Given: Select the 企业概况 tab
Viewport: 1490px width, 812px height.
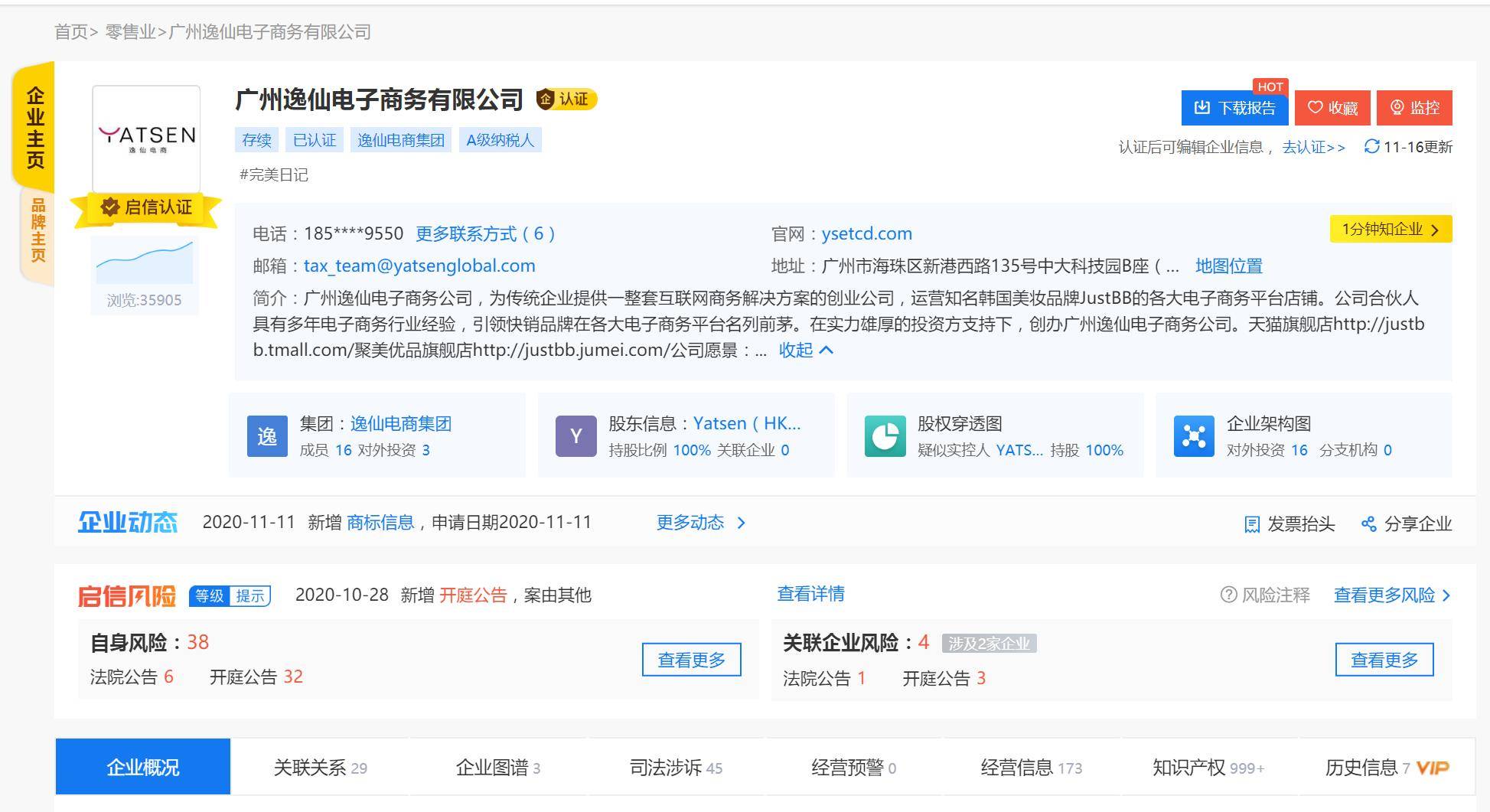Looking at the screenshot, I should coord(143,767).
